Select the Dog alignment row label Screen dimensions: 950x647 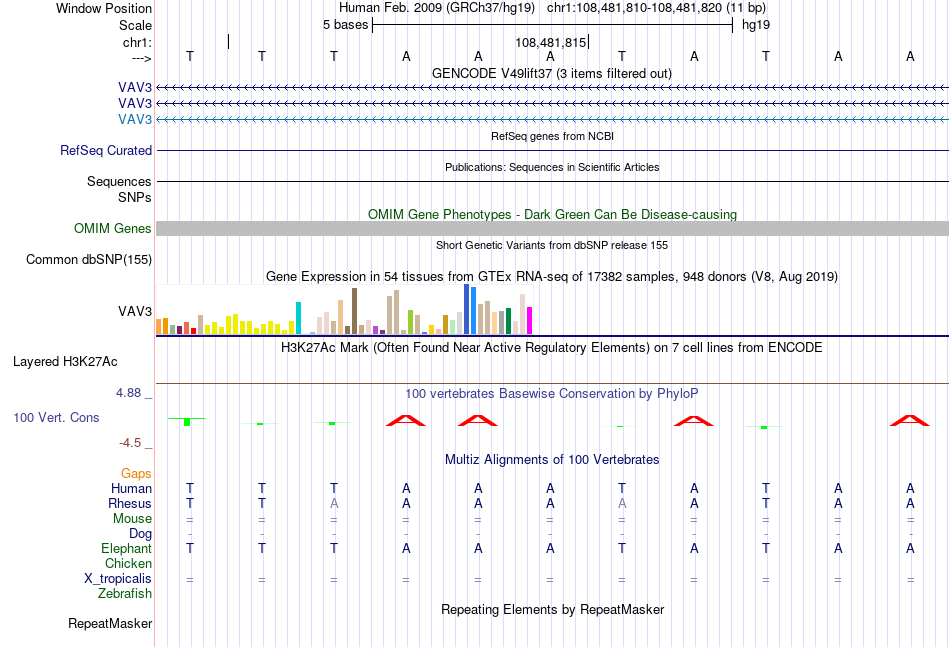click(x=140, y=534)
